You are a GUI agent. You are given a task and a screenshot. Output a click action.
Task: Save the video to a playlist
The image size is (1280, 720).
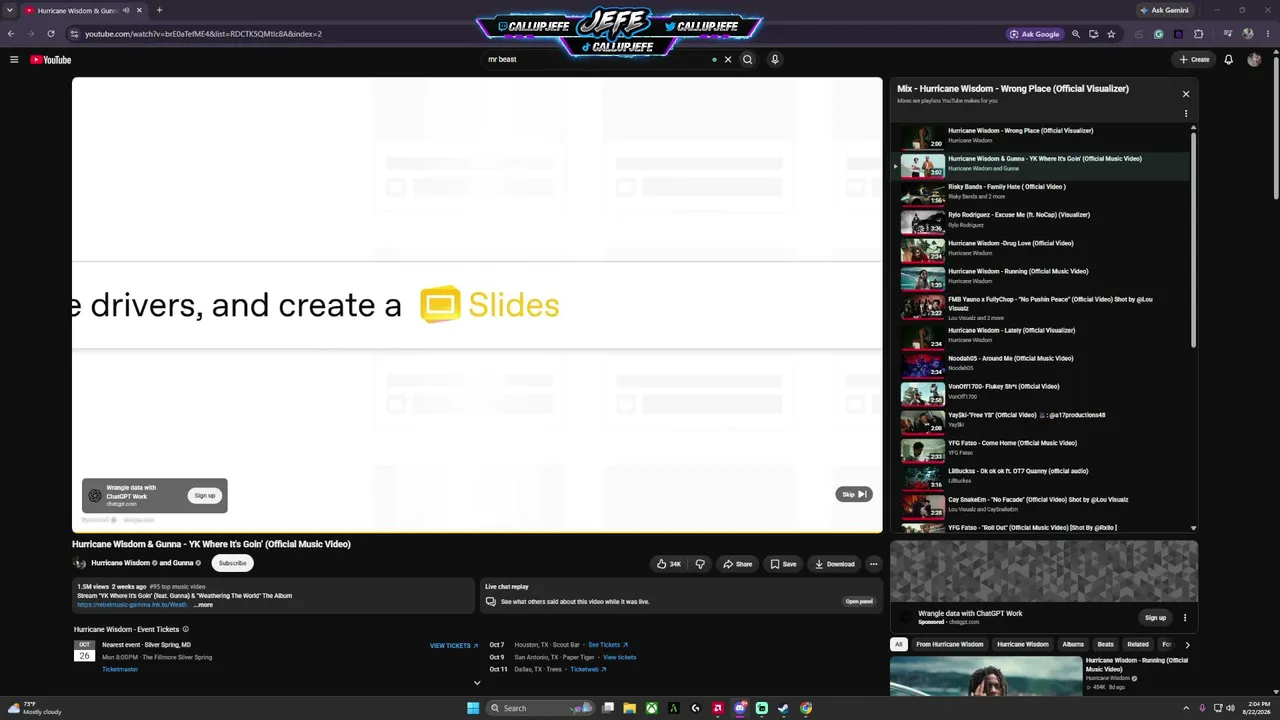pyautogui.click(x=783, y=564)
